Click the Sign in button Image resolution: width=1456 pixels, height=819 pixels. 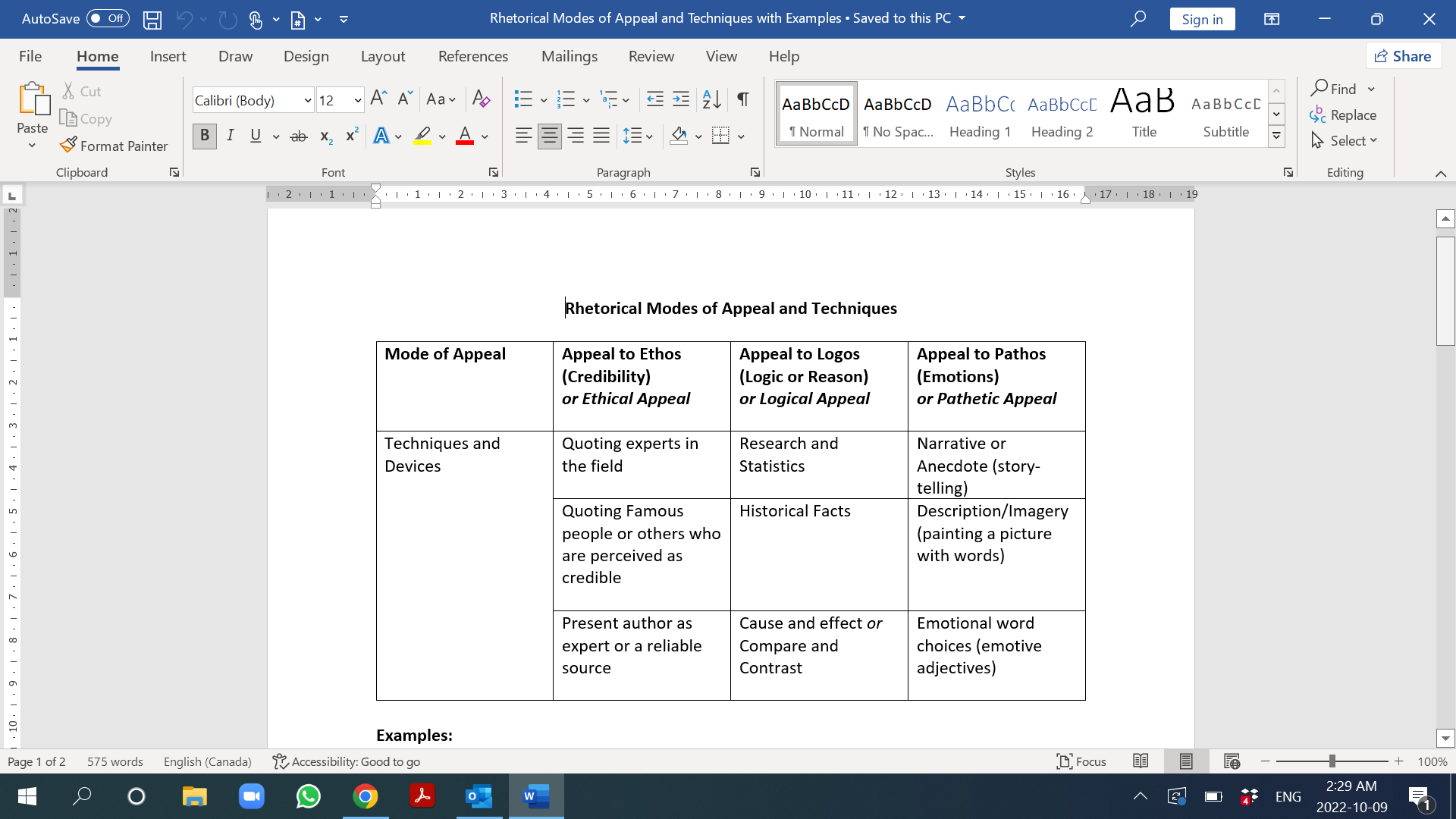click(x=1202, y=19)
